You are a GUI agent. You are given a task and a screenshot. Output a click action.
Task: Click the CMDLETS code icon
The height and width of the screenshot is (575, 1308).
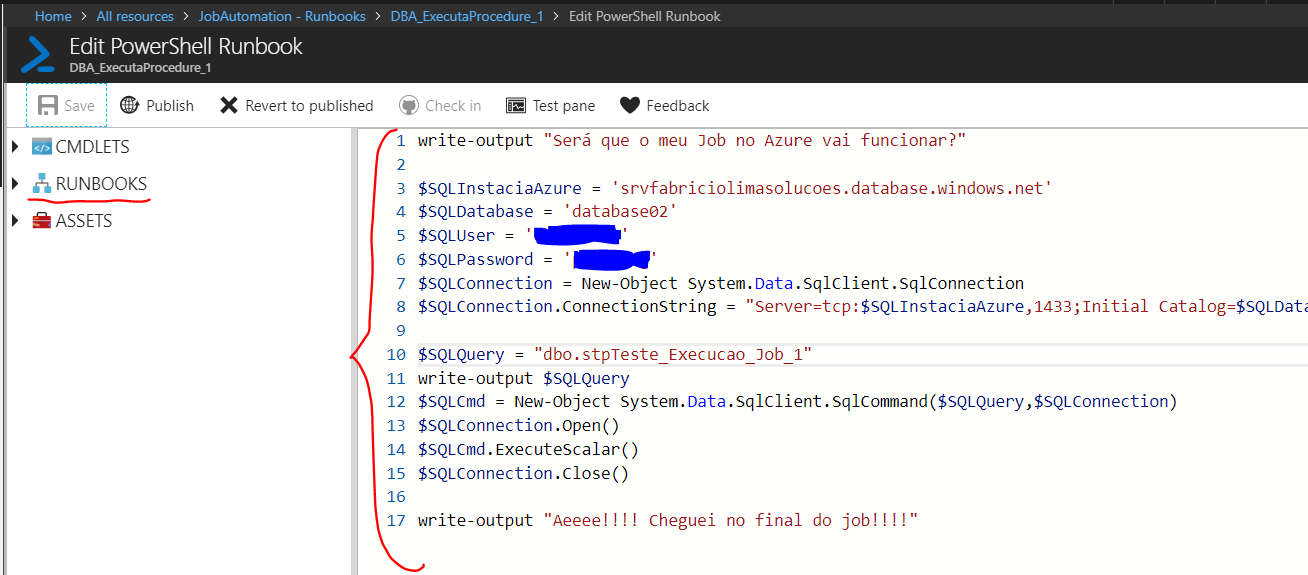pyautogui.click(x=41, y=147)
